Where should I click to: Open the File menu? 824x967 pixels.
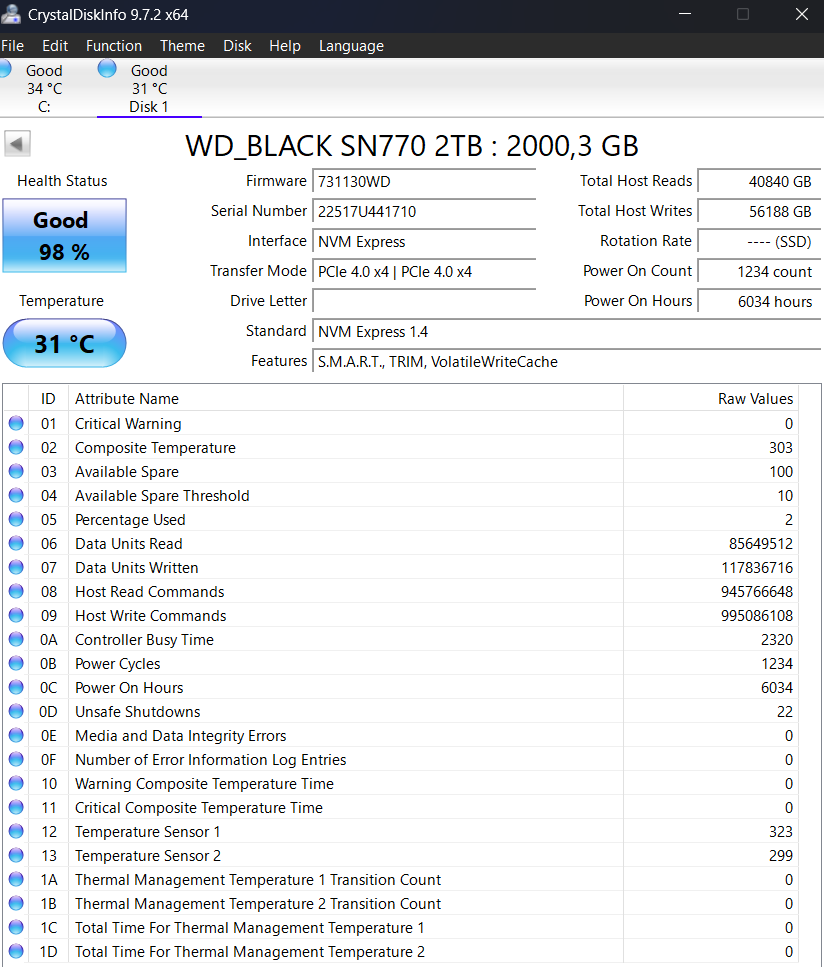12,46
